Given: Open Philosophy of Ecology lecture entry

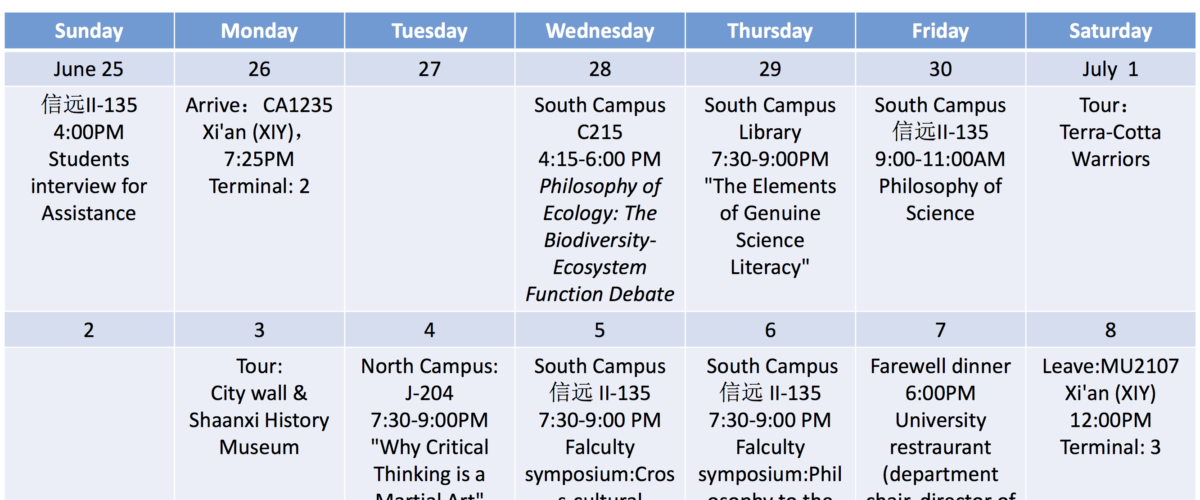Looking at the screenshot, I should pyautogui.click(x=600, y=199).
